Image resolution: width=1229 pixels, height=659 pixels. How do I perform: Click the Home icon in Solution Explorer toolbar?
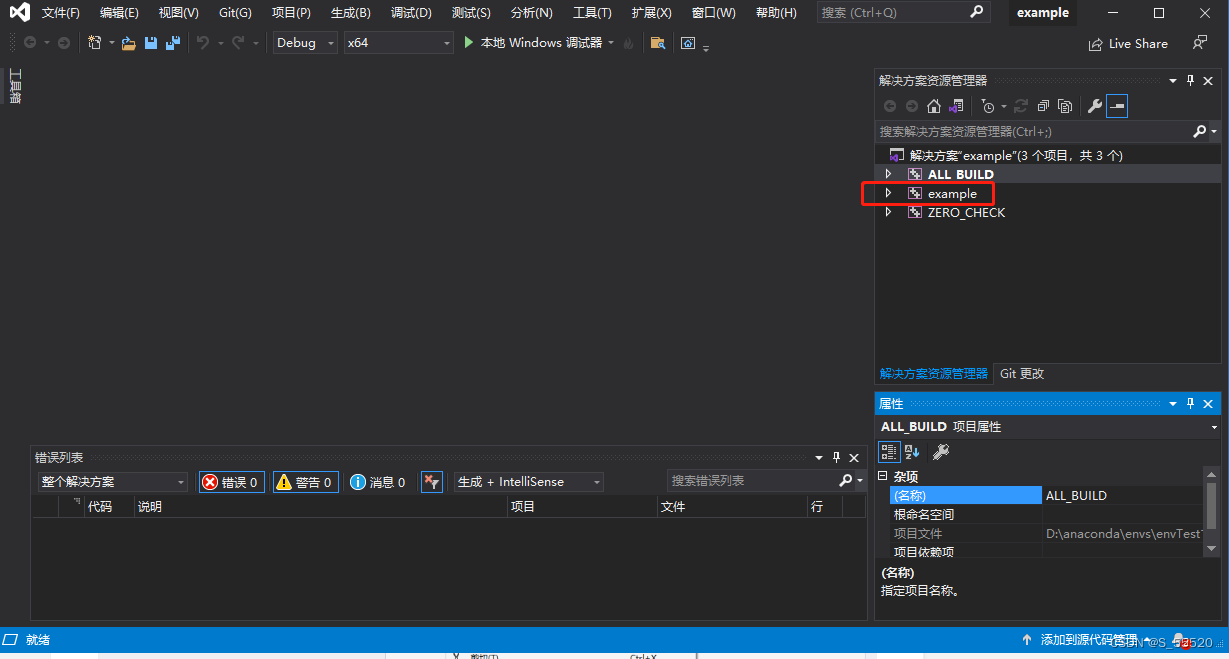point(934,105)
